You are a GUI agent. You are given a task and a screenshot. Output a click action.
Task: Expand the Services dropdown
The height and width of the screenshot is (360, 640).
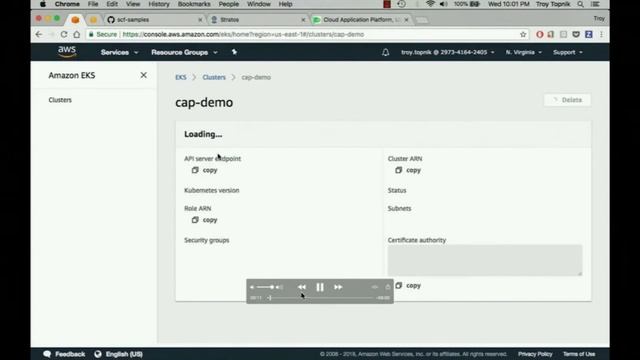(119, 52)
